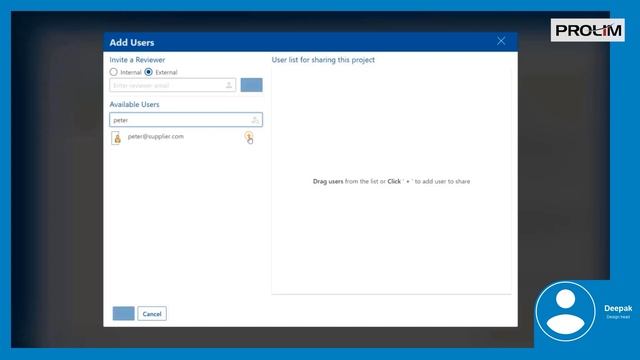Viewport: 640px width, 360px height.
Task: Click the reviewer email input field
Action: coord(173,85)
